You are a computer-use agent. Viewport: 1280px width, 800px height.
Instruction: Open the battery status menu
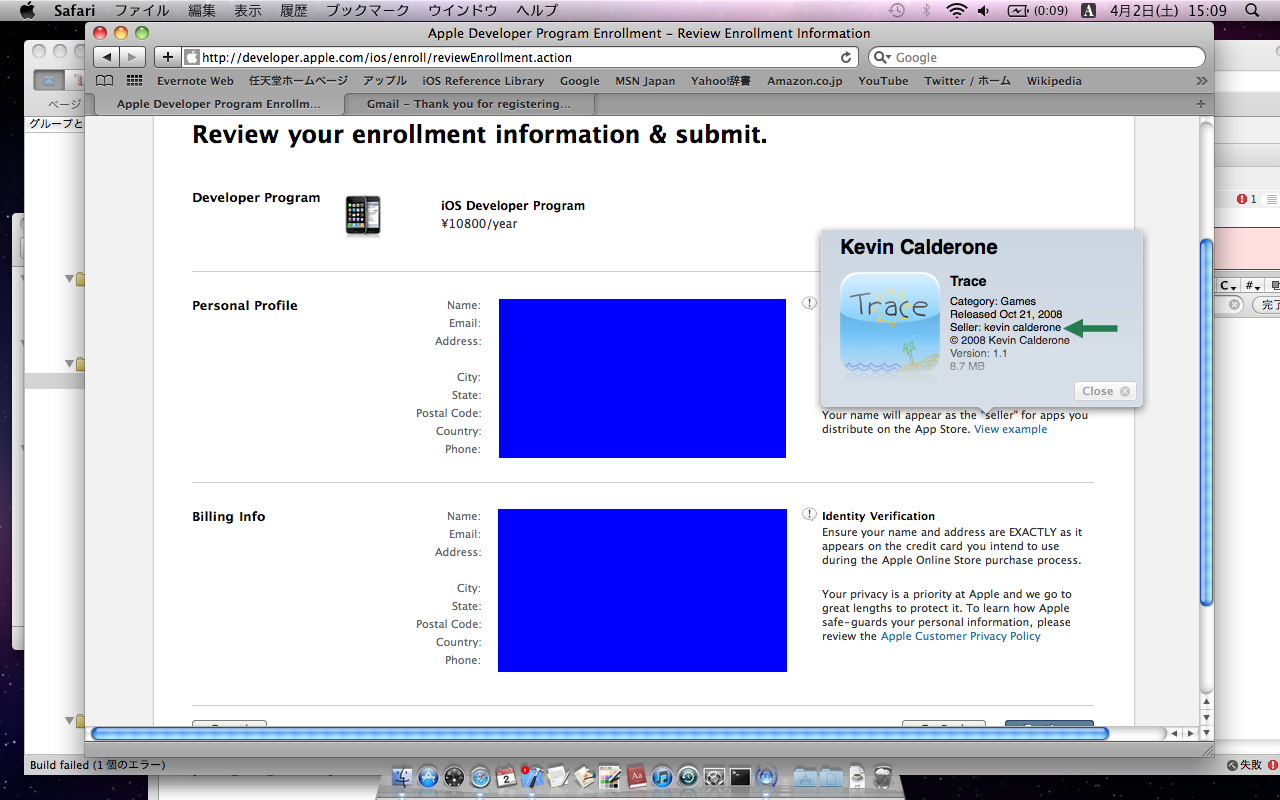pyautogui.click(x=1037, y=11)
